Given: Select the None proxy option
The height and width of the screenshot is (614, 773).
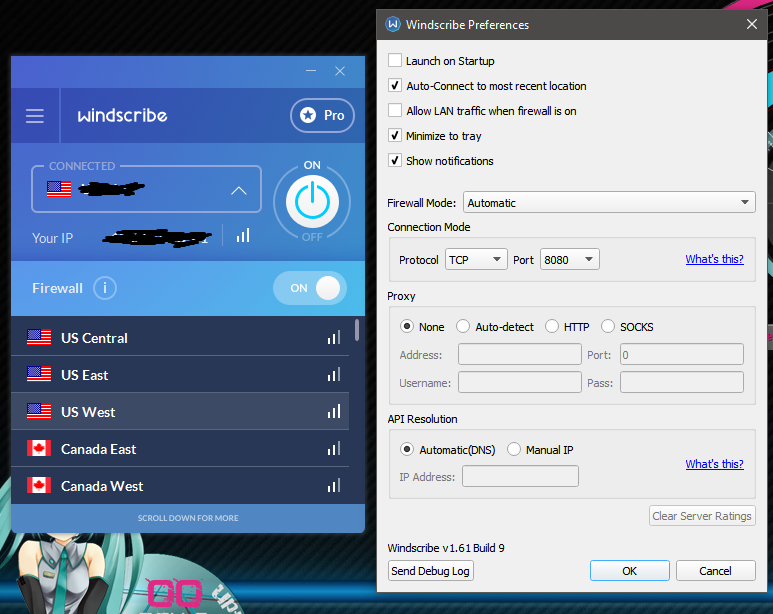Looking at the screenshot, I should point(407,326).
